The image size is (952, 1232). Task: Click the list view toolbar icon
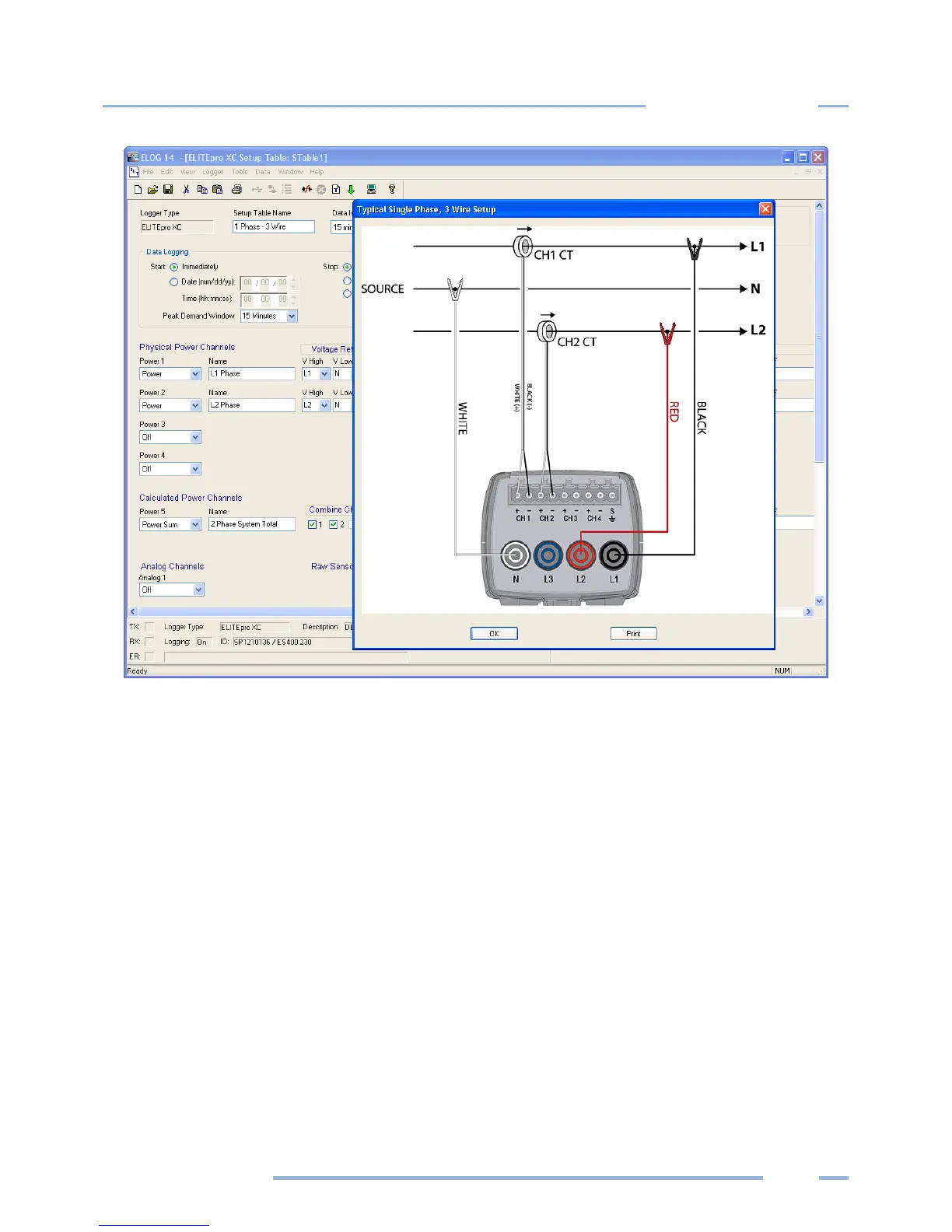pos(287,189)
